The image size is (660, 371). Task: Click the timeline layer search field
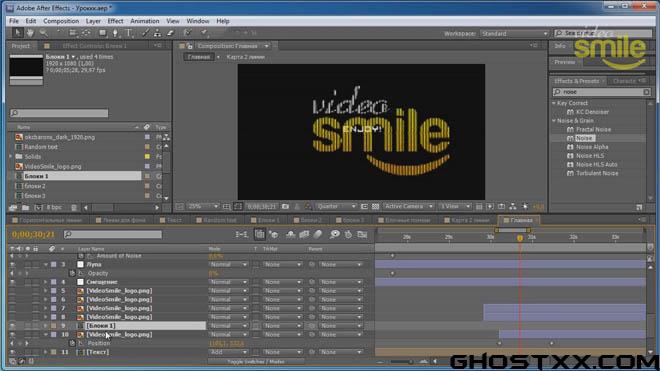(x=113, y=235)
